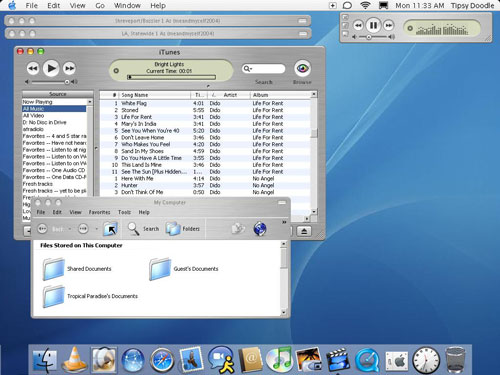Click the iTunes search field
Screen dimensions: 500x375
(264, 69)
